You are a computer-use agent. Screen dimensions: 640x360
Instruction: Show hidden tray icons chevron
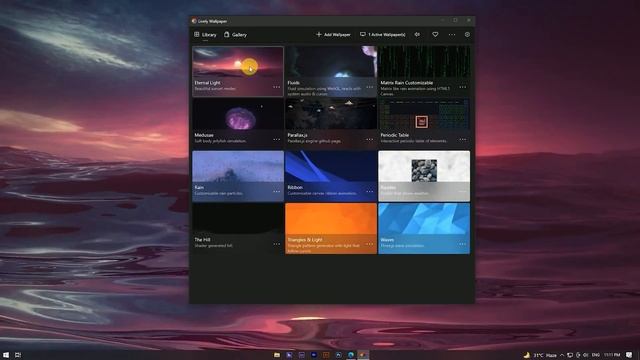(x=562, y=355)
